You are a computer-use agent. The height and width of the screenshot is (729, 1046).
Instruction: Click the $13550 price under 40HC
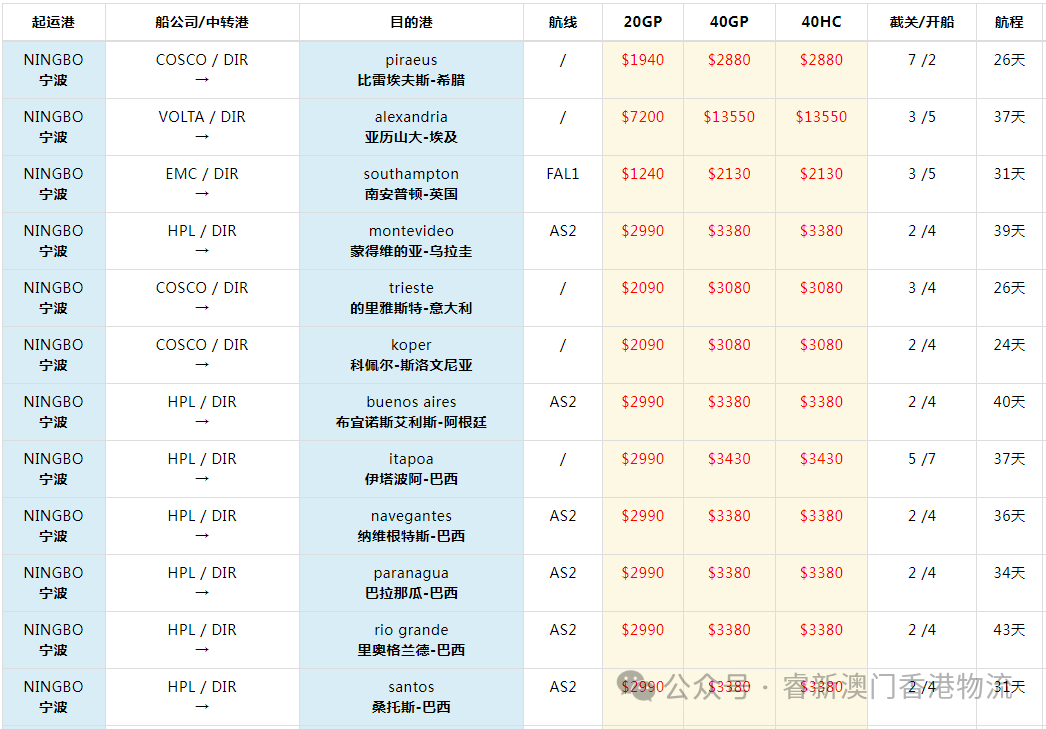(x=821, y=117)
